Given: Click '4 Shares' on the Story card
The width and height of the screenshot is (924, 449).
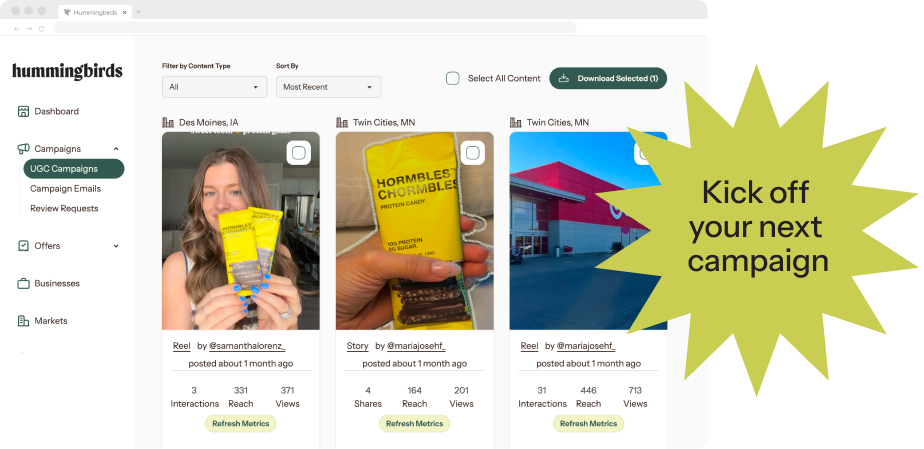Looking at the screenshot, I should 368,397.
